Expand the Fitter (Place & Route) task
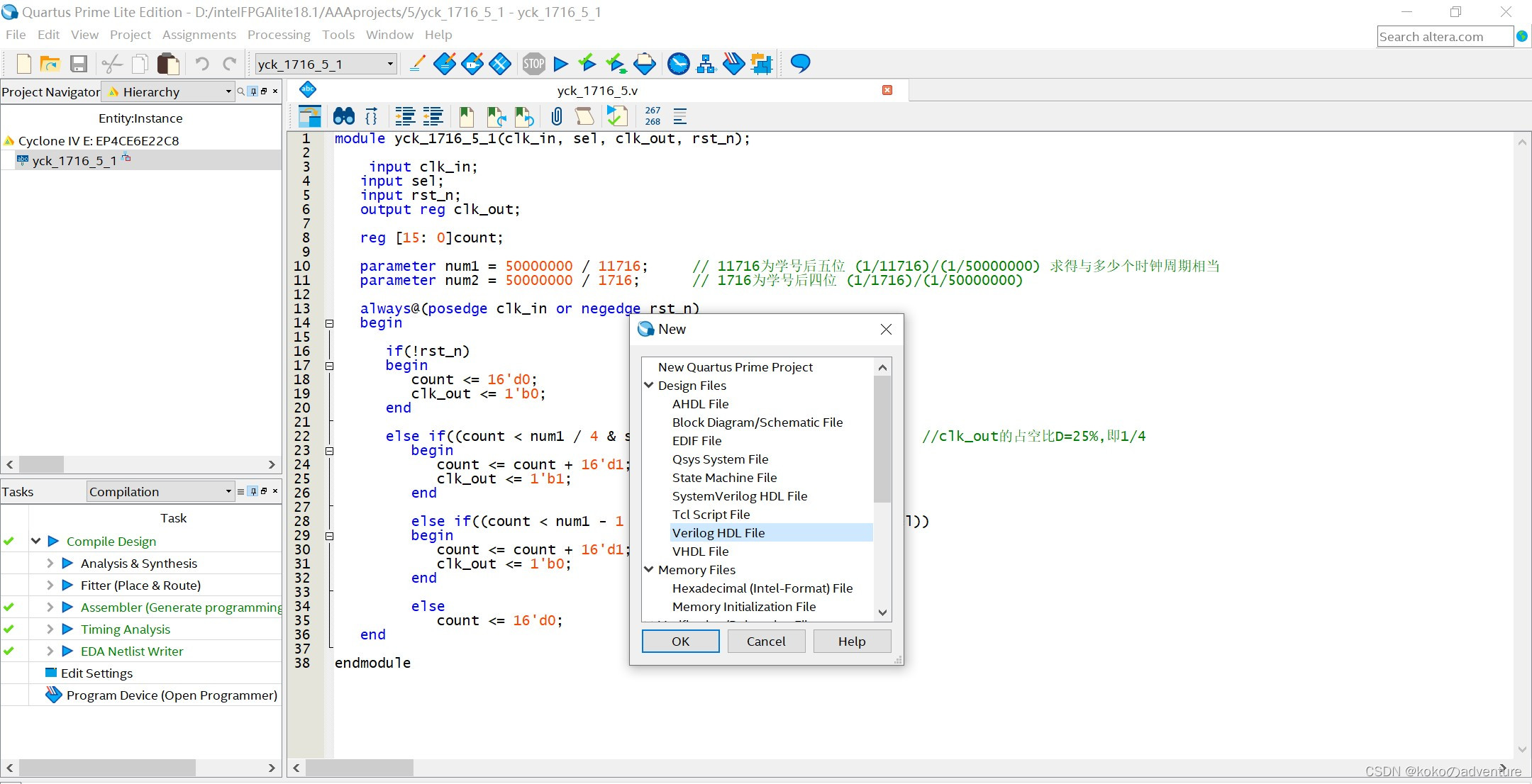Viewport: 1532px width, 784px height. point(50,585)
